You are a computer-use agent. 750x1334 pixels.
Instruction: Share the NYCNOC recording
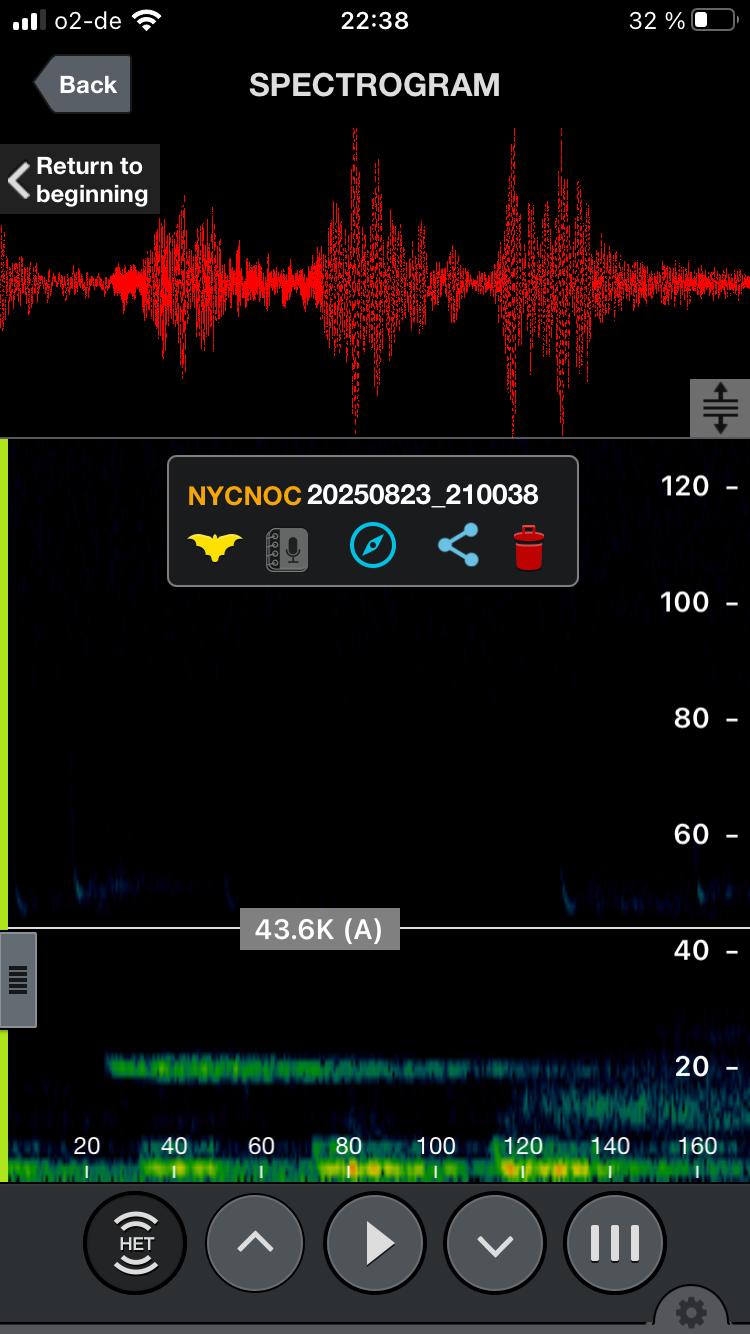click(x=458, y=546)
